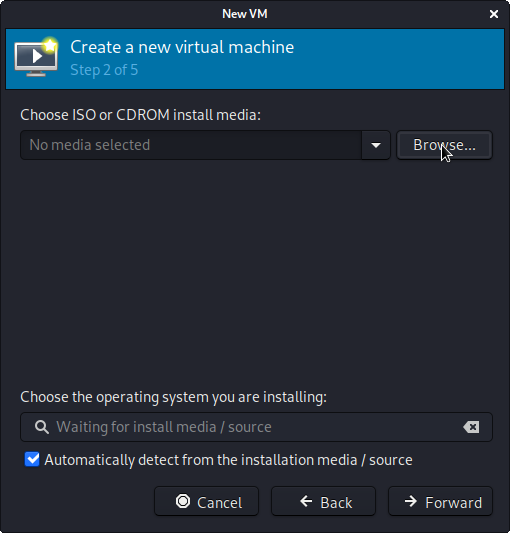The image size is (510, 533).
Task: Click the 'New VM' window title
Action: (x=245, y=14)
